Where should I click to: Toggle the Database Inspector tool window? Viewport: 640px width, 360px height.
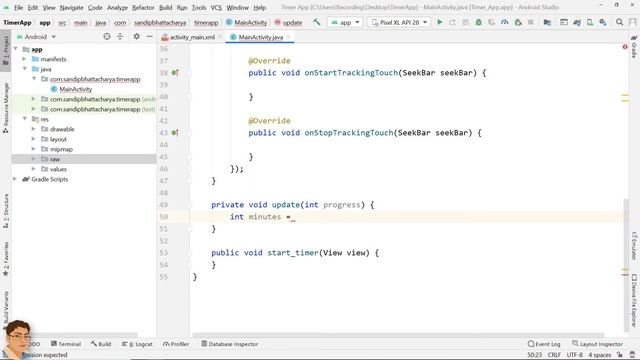(x=230, y=344)
